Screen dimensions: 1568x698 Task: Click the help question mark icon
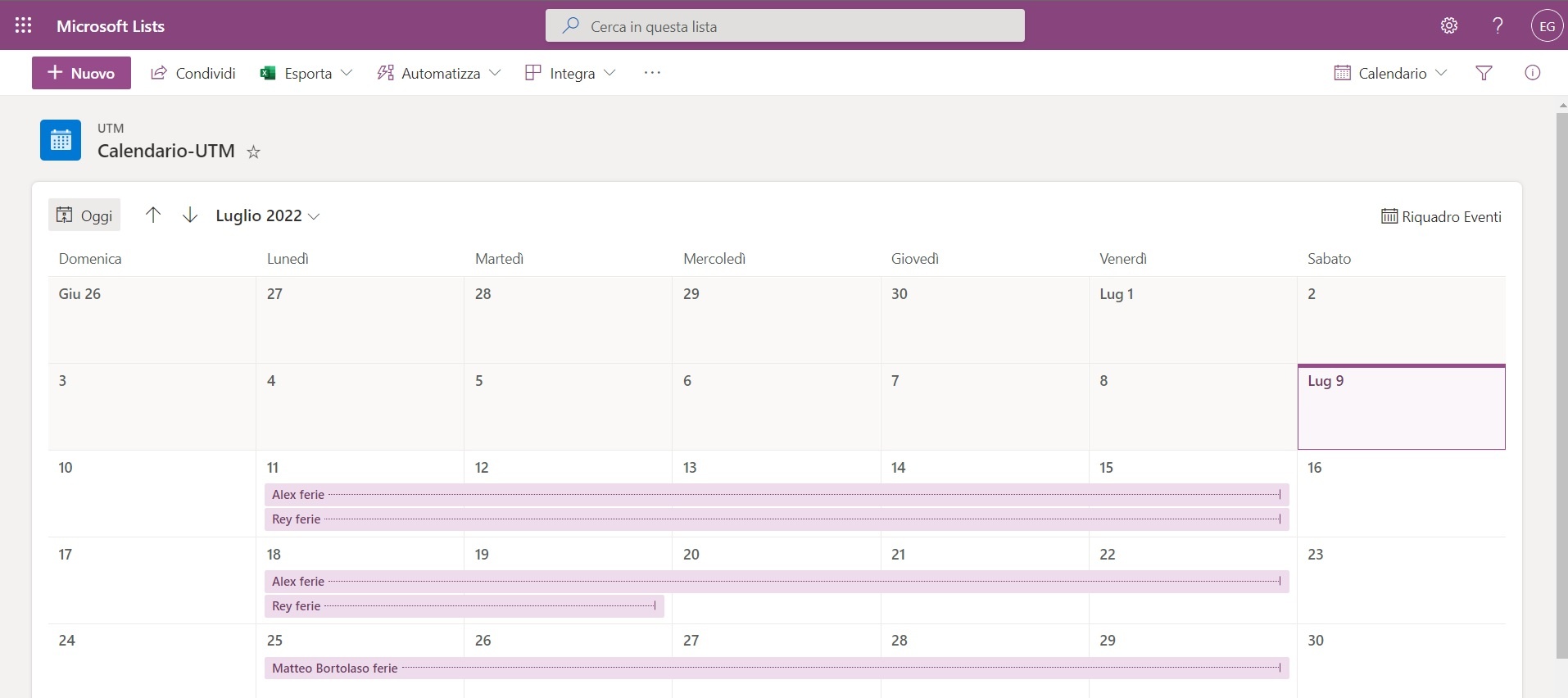coord(1498,25)
